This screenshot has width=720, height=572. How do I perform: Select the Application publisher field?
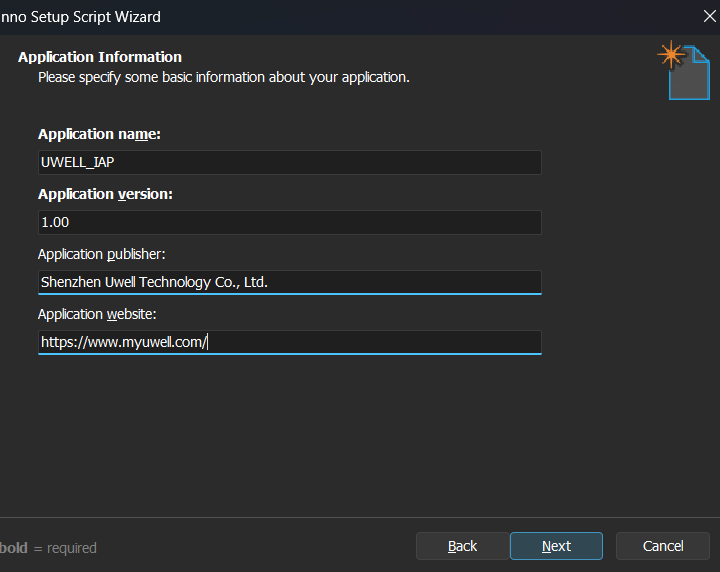(290, 282)
